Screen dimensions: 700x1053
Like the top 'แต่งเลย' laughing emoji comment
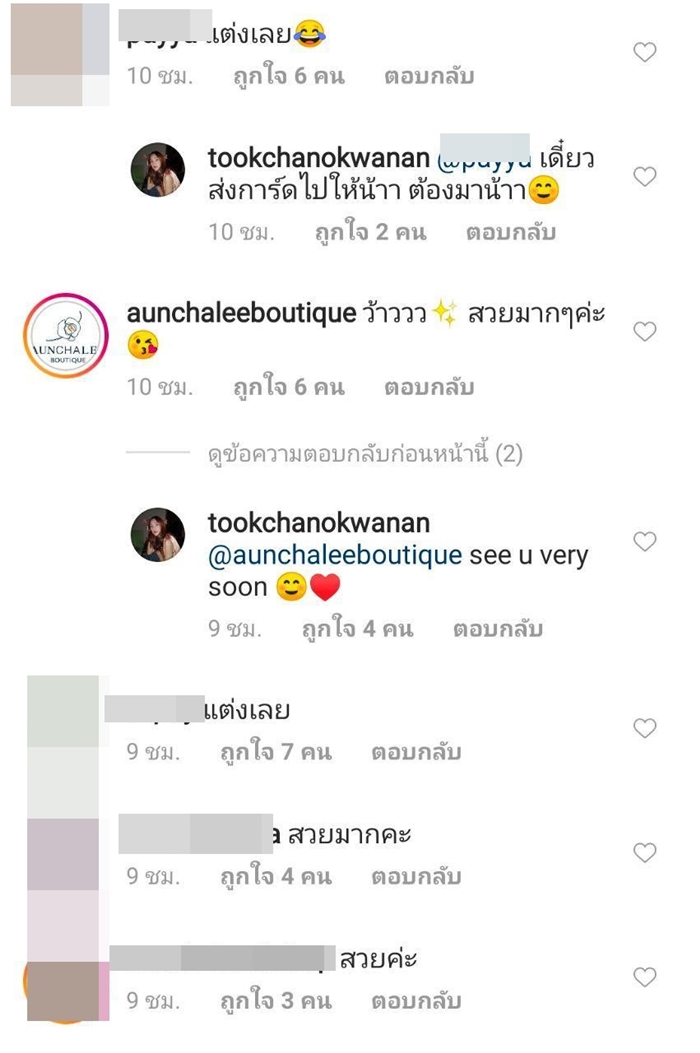[x=645, y=52]
